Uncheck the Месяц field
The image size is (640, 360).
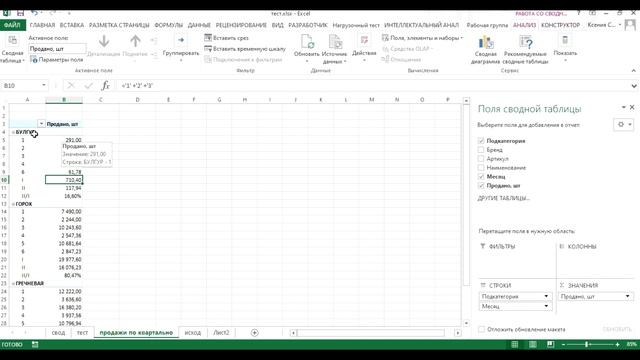(481, 176)
